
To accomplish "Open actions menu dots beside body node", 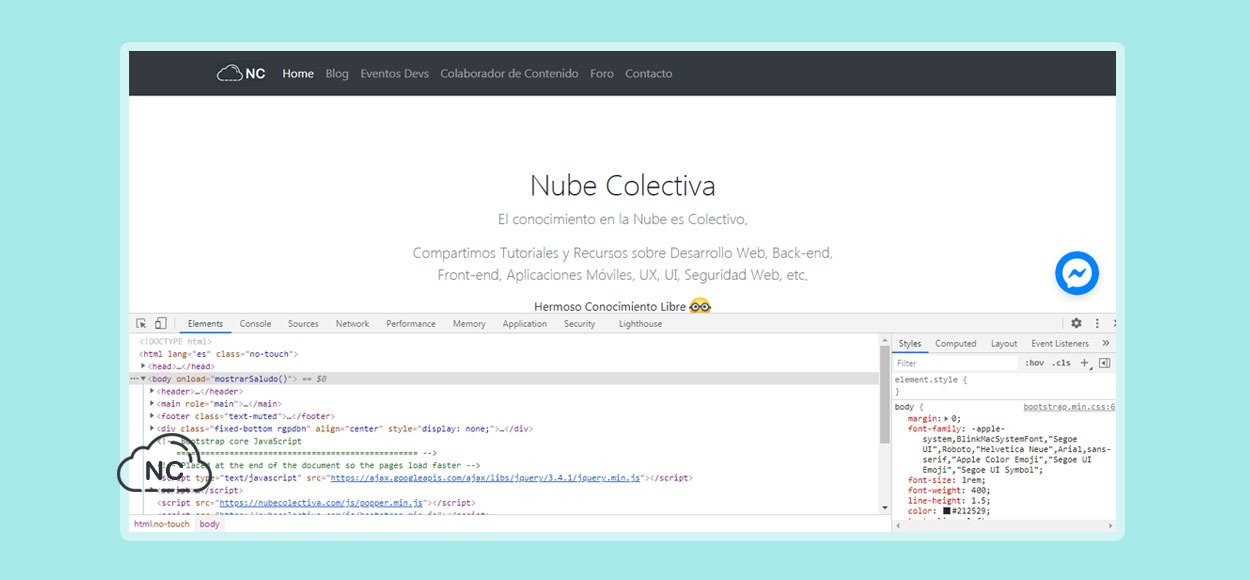I will (x=134, y=379).
